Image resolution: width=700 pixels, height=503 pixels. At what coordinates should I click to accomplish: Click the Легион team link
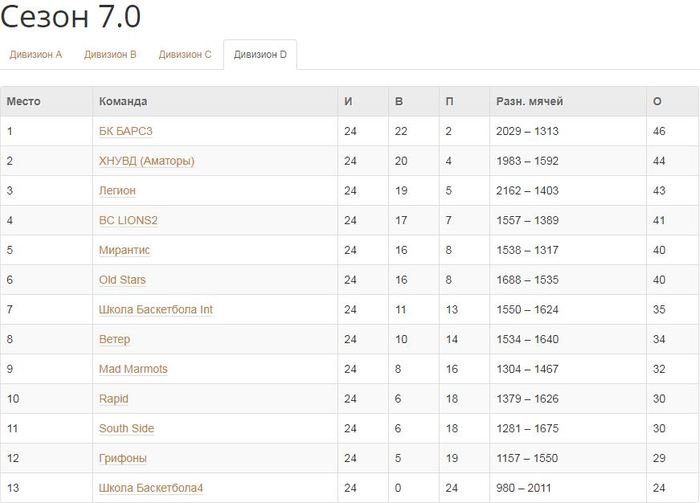(x=117, y=191)
